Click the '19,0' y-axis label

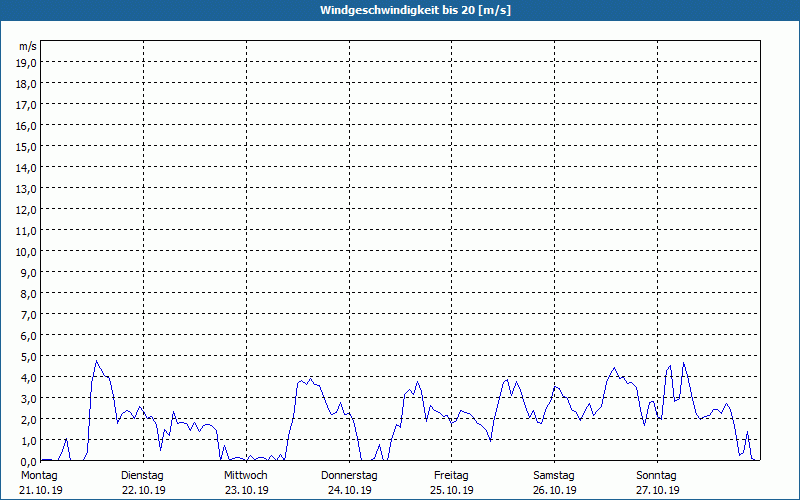coord(27,62)
